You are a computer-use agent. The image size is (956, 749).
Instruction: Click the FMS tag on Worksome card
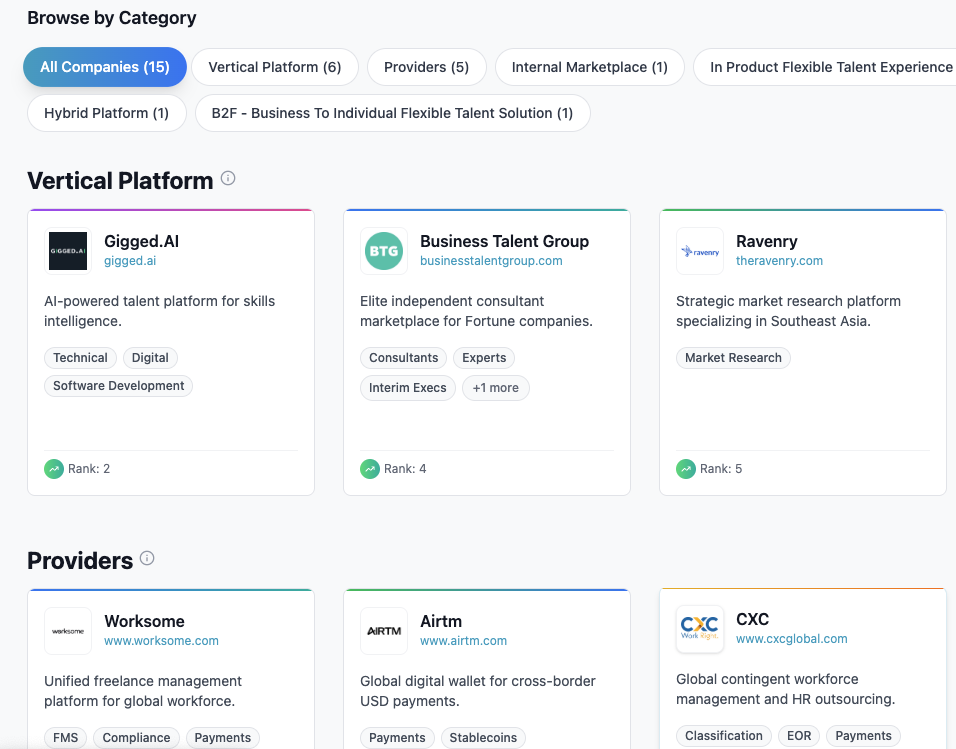point(66,737)
